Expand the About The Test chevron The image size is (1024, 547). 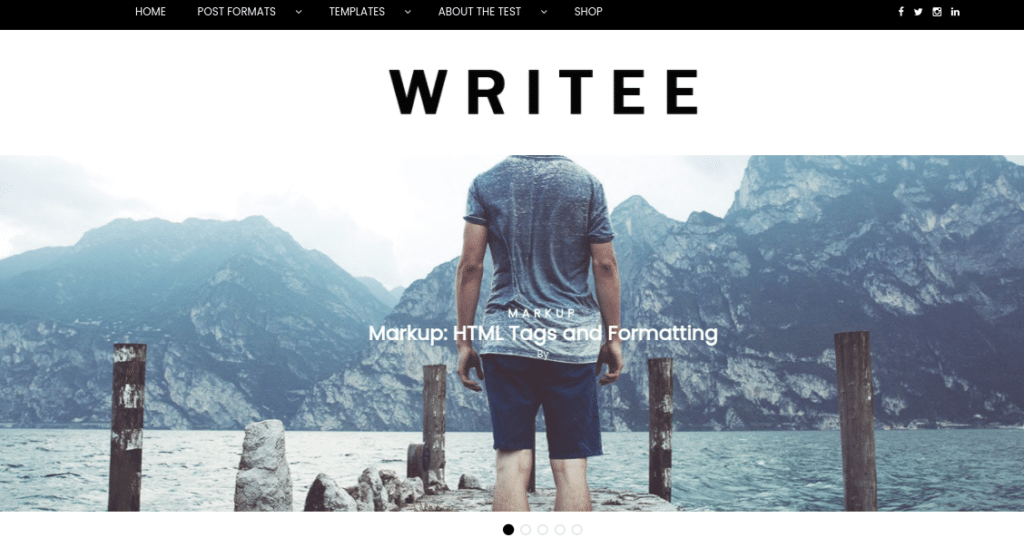click(x=543, y=12)
